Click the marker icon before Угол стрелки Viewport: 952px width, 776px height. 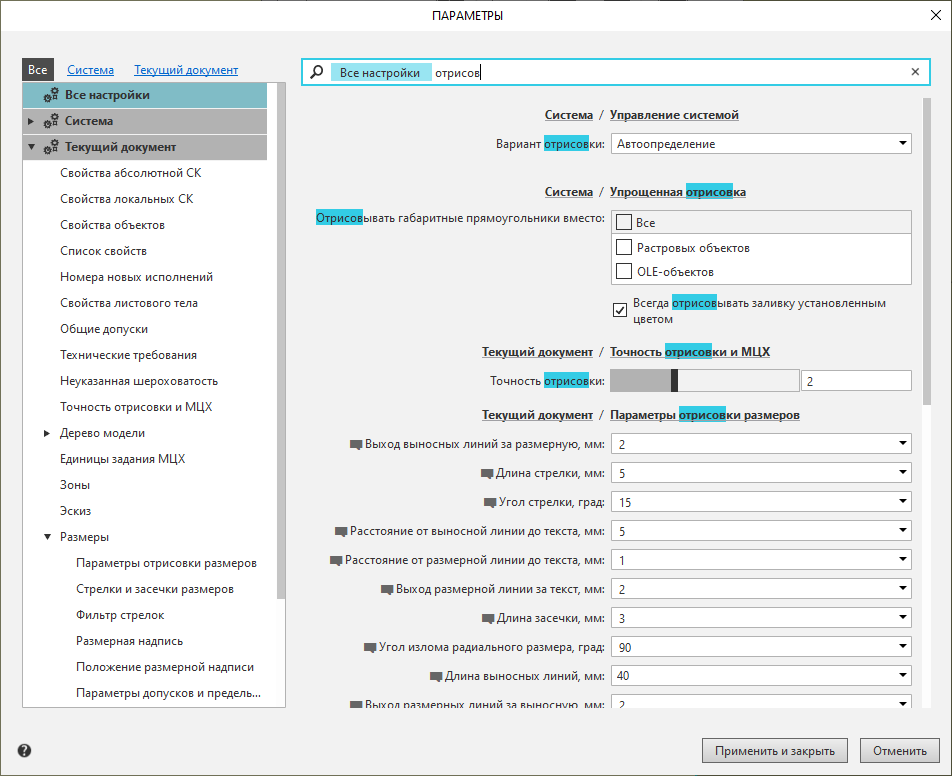(490, 502)
